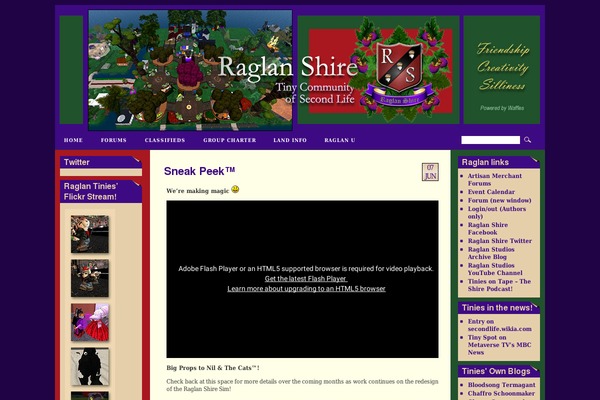
Task: Click 'Get the latest Flash Player' link
Action: coord(306,279)
